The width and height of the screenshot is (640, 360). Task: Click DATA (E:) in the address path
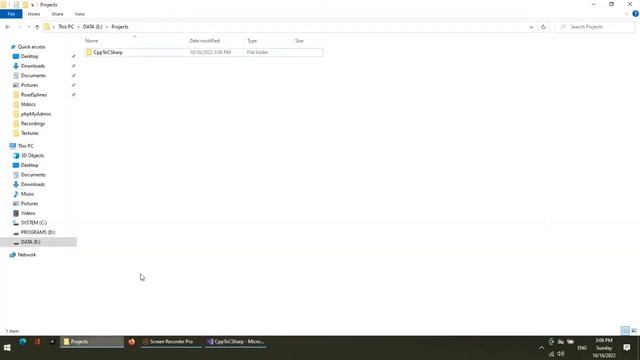93,27
